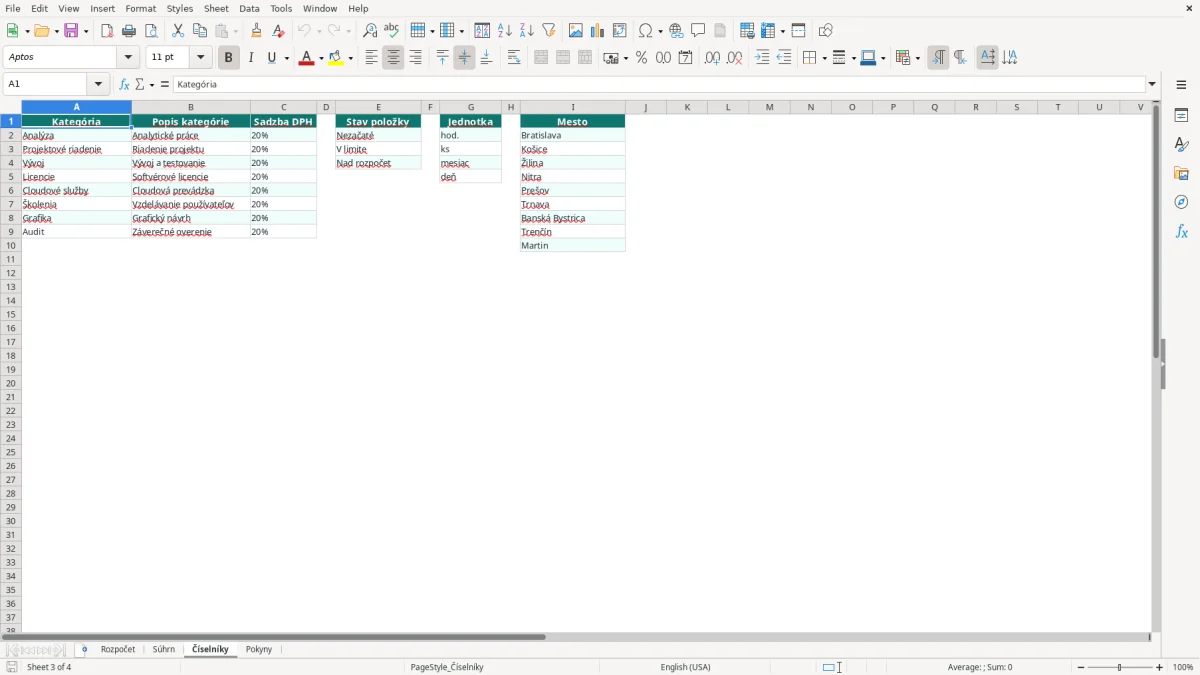Print the spreadsheet using the printer icon
This screenshot has width=1200, height=675.
pyautogui.click(x=129, y=31)
